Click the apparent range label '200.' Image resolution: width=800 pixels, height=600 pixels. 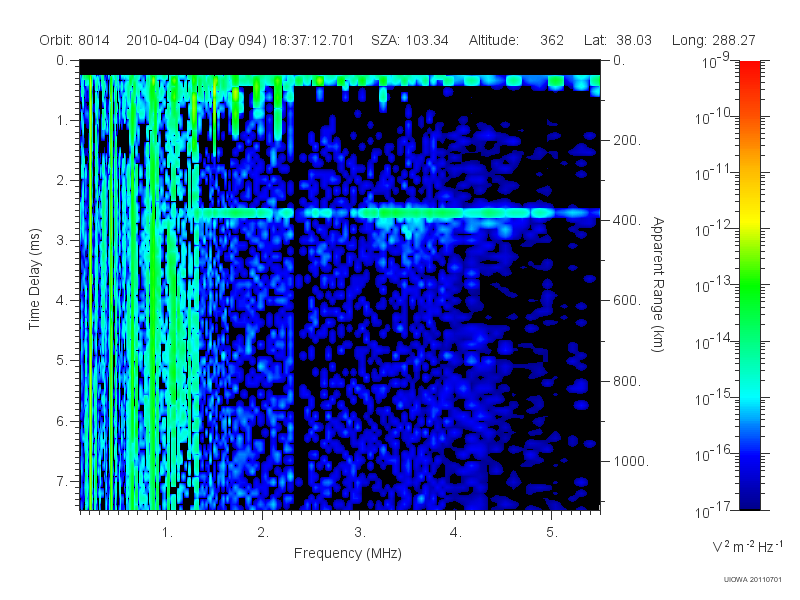pos(627,140)
